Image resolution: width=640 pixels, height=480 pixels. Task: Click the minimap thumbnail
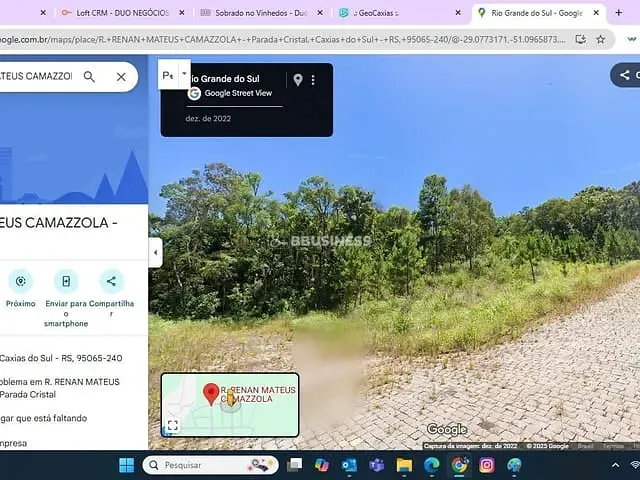click(230, 404)
